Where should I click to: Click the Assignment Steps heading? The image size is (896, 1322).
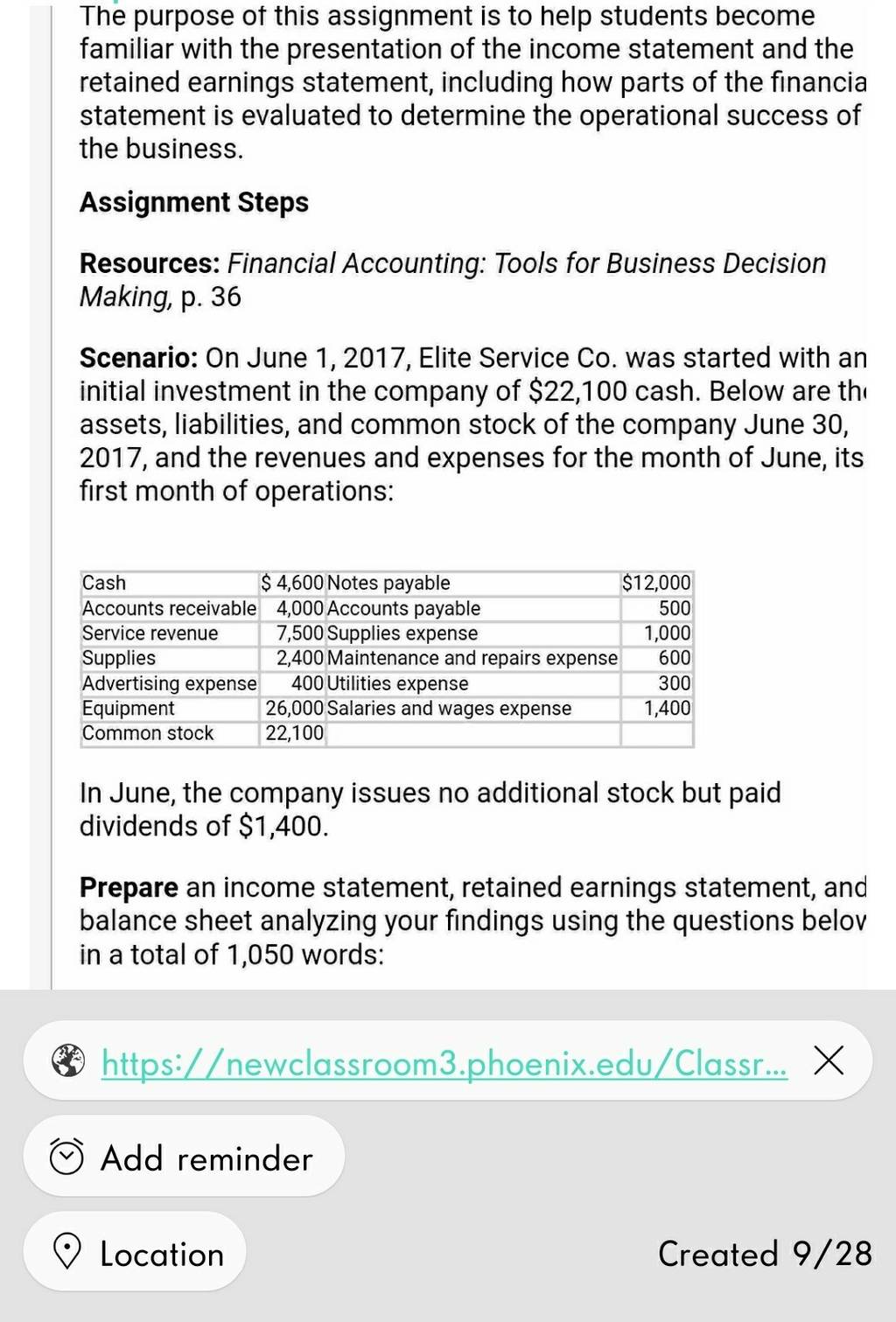coord(194,202)
